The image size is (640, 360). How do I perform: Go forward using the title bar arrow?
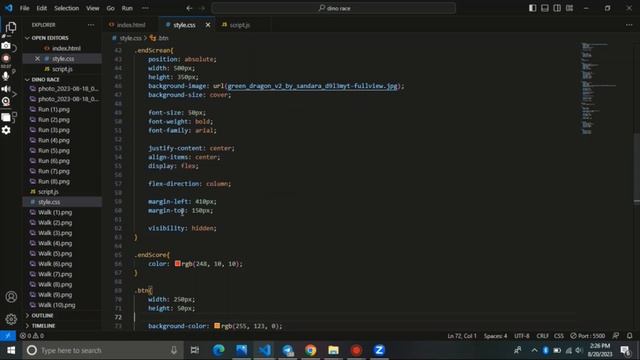pyautogui.click(x=202, y=8)
